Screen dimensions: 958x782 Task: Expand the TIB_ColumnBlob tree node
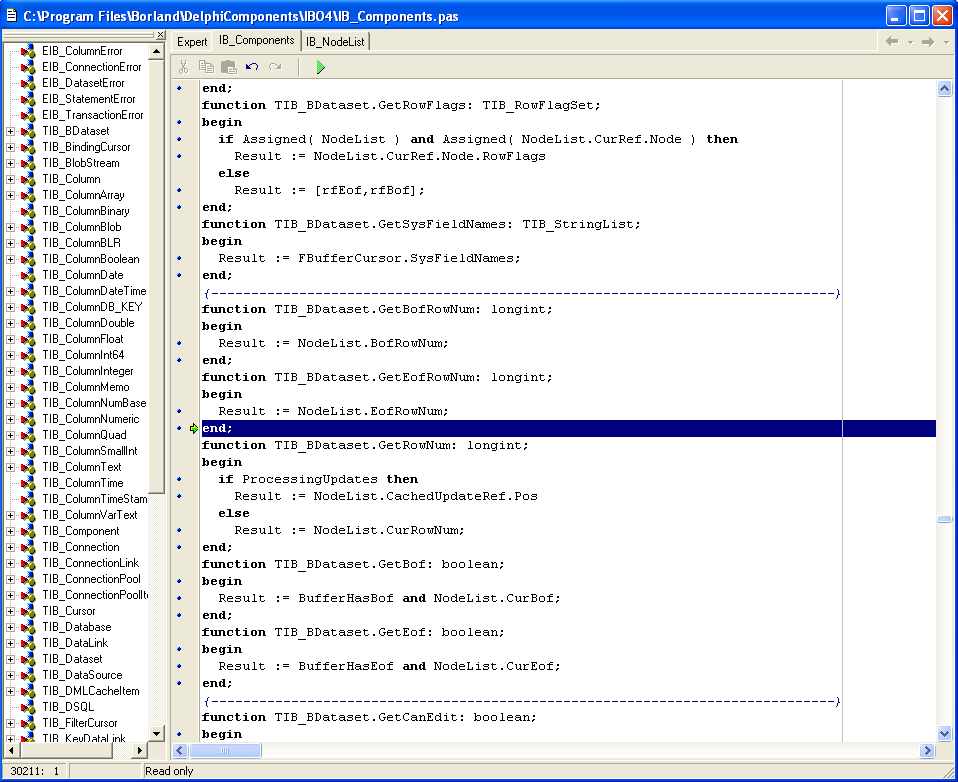(x=10, y=227)
